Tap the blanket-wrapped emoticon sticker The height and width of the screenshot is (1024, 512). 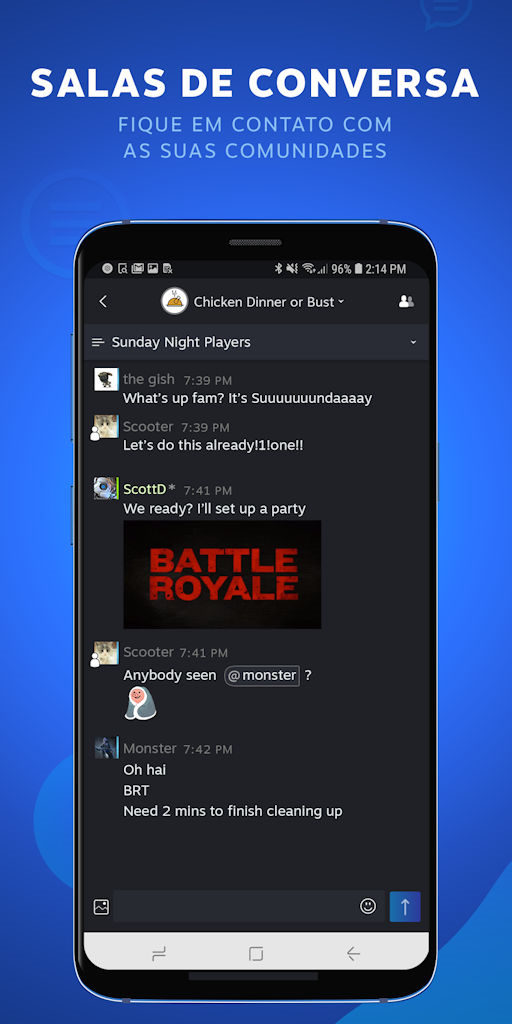140,703
